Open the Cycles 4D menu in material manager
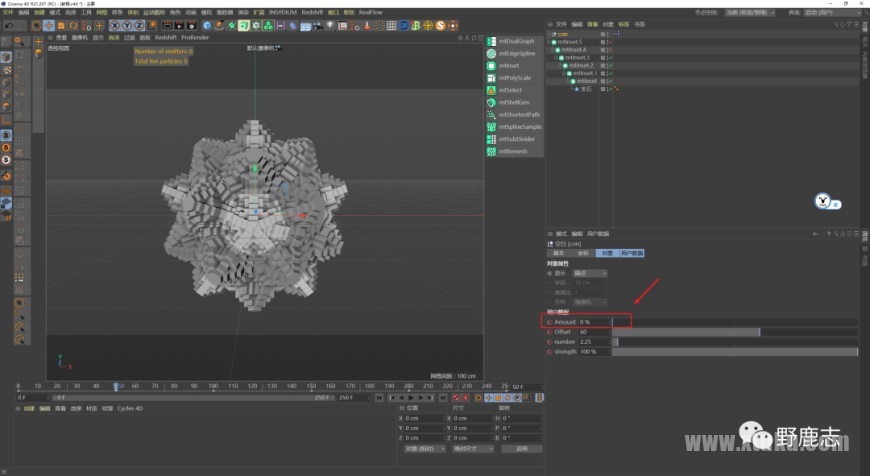This screenshot has width=870, height=476. coord(130,408)
